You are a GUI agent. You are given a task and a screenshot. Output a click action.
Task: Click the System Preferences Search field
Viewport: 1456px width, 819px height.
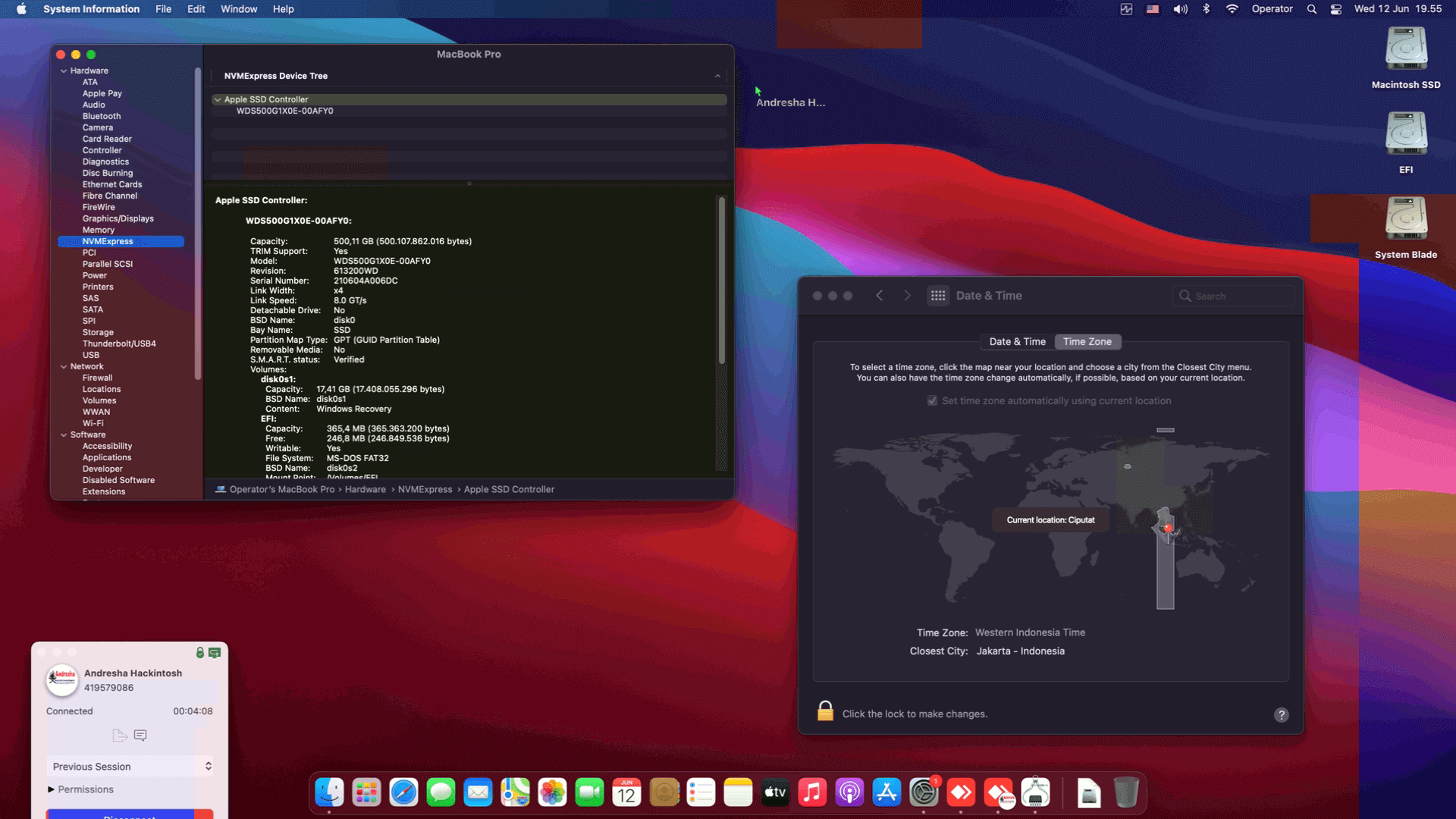click(1234, 296)
